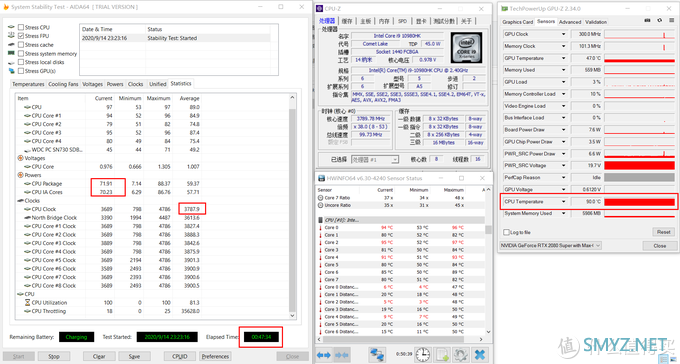Click GPU-Z refresh icon
Image resolution: width=680 pixels, height=364 pixels.
coord(660,20)
